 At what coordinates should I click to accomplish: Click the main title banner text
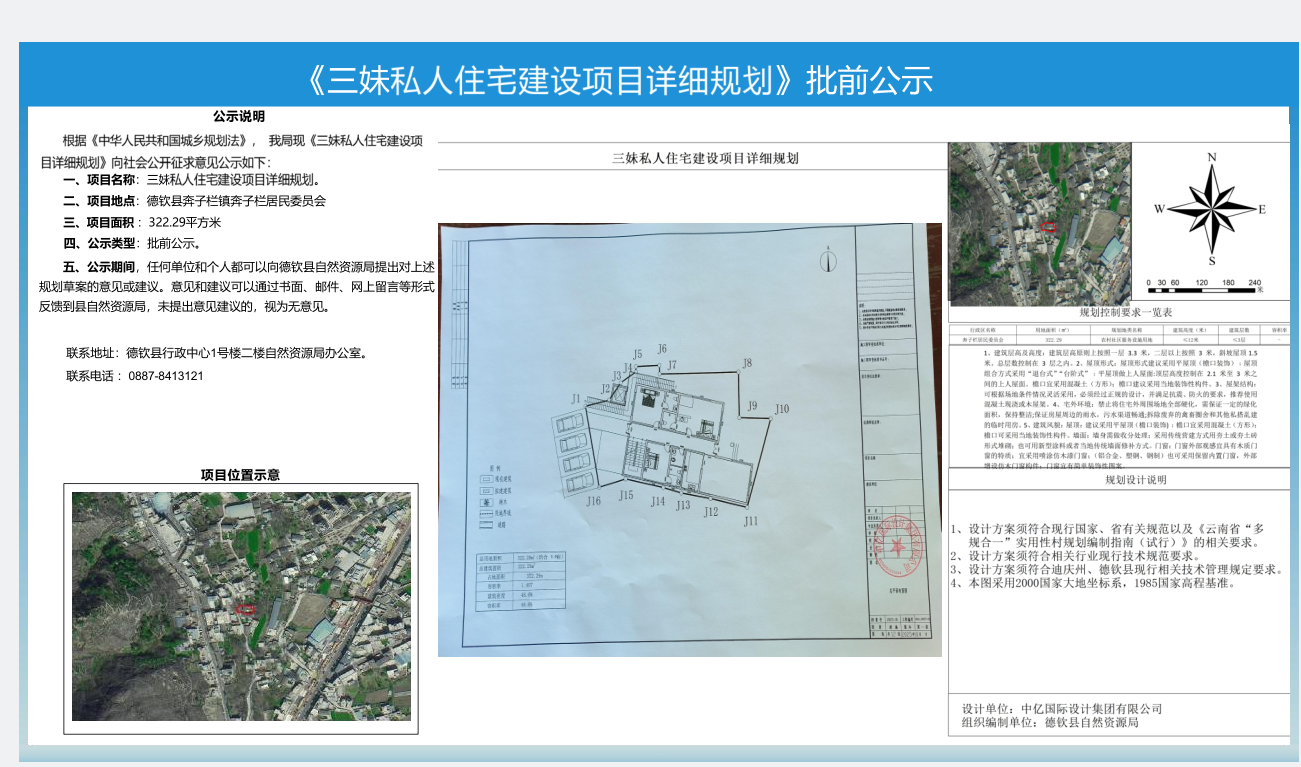coord(620,80)
